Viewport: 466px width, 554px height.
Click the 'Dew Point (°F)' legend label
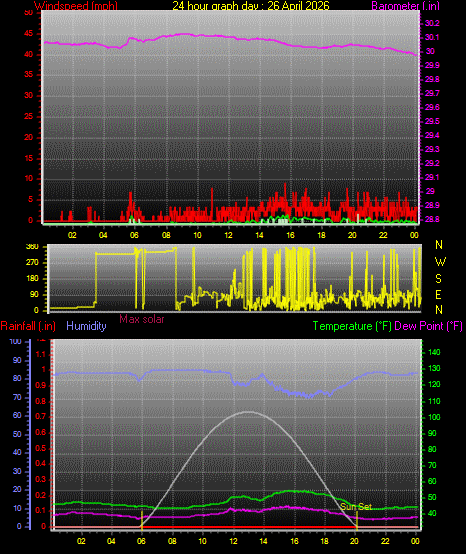(x=428, y=326)
